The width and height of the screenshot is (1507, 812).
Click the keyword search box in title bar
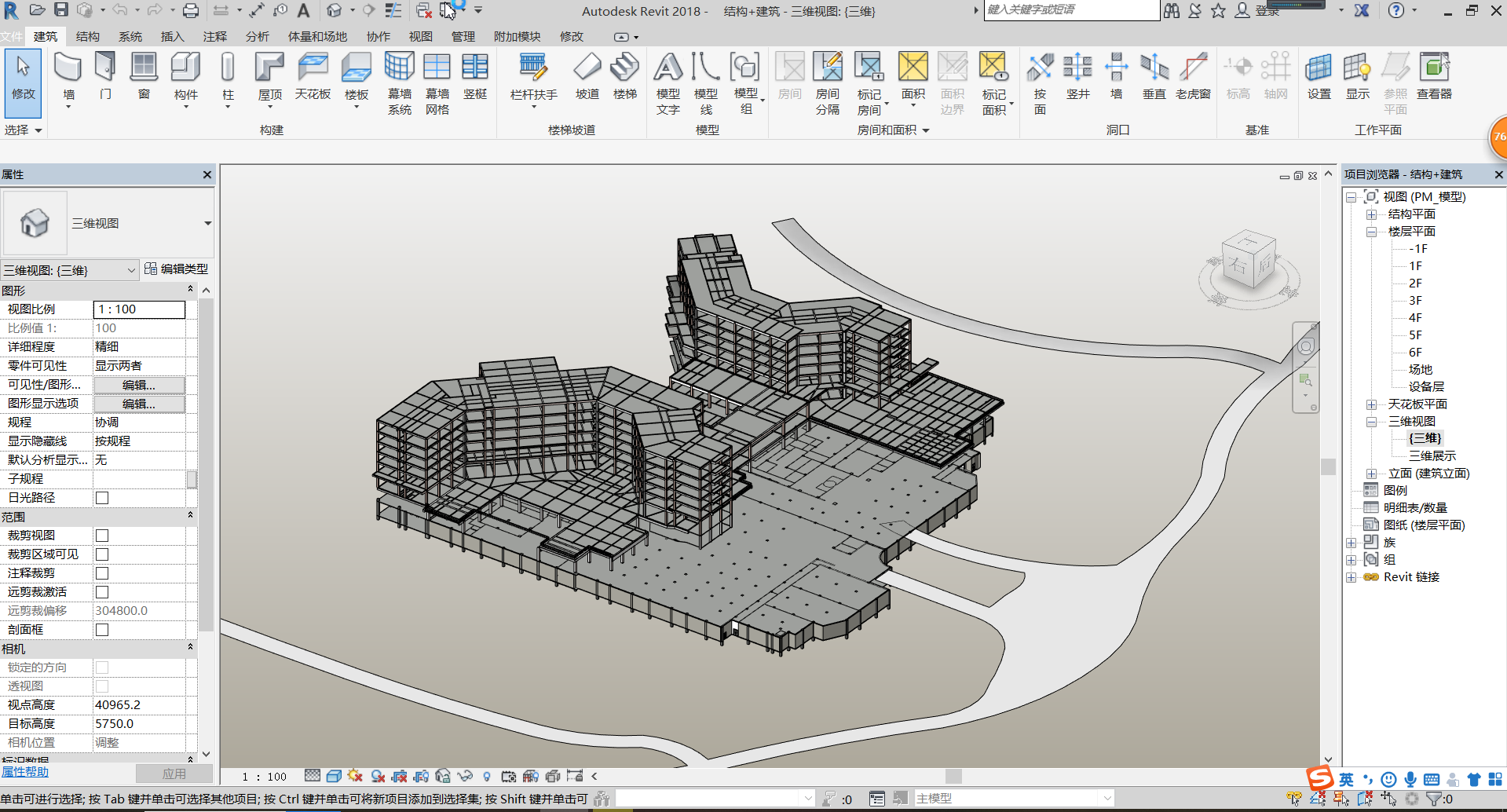[1071, 10]
